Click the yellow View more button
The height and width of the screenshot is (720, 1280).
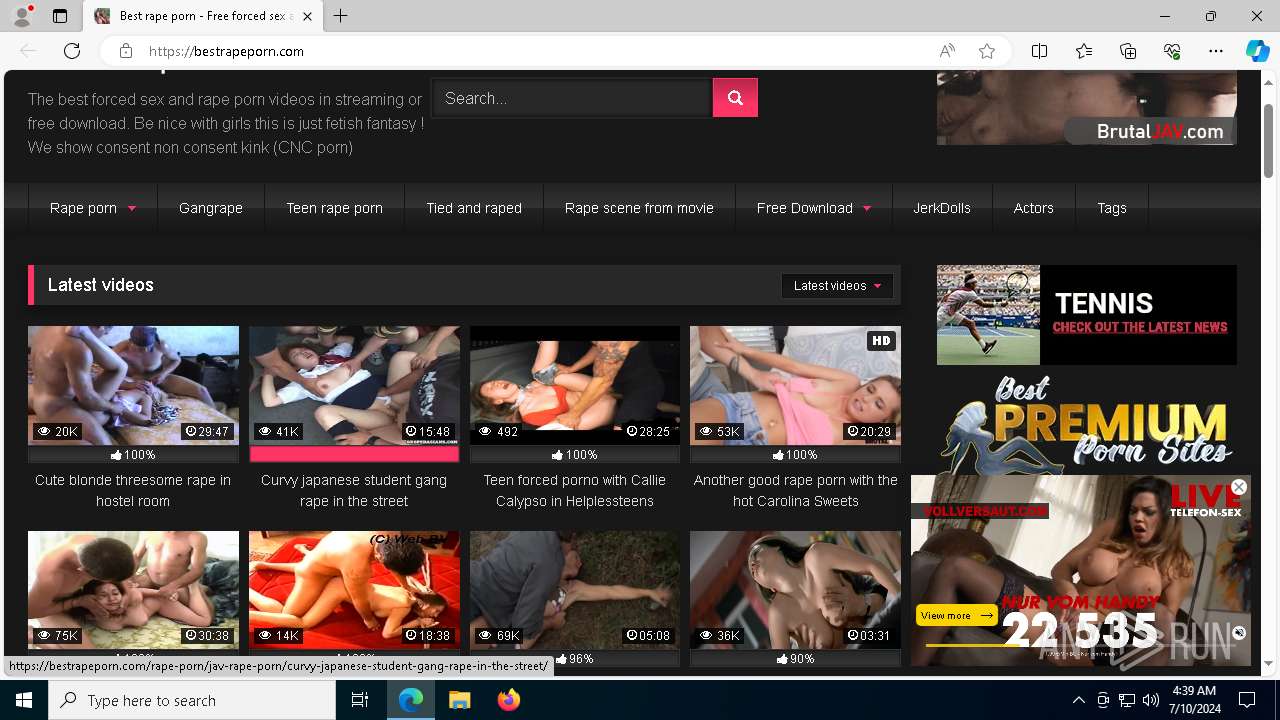(956, 615)
